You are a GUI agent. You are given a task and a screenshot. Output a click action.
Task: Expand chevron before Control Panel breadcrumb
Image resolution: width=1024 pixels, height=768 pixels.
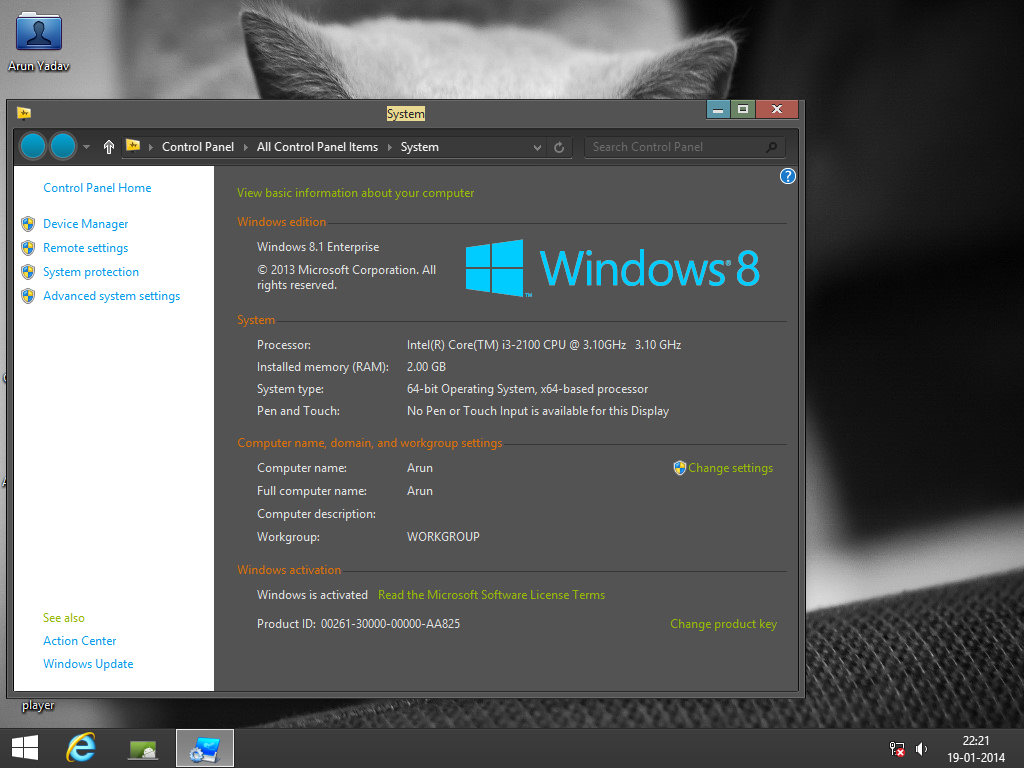tap(150, 147)
